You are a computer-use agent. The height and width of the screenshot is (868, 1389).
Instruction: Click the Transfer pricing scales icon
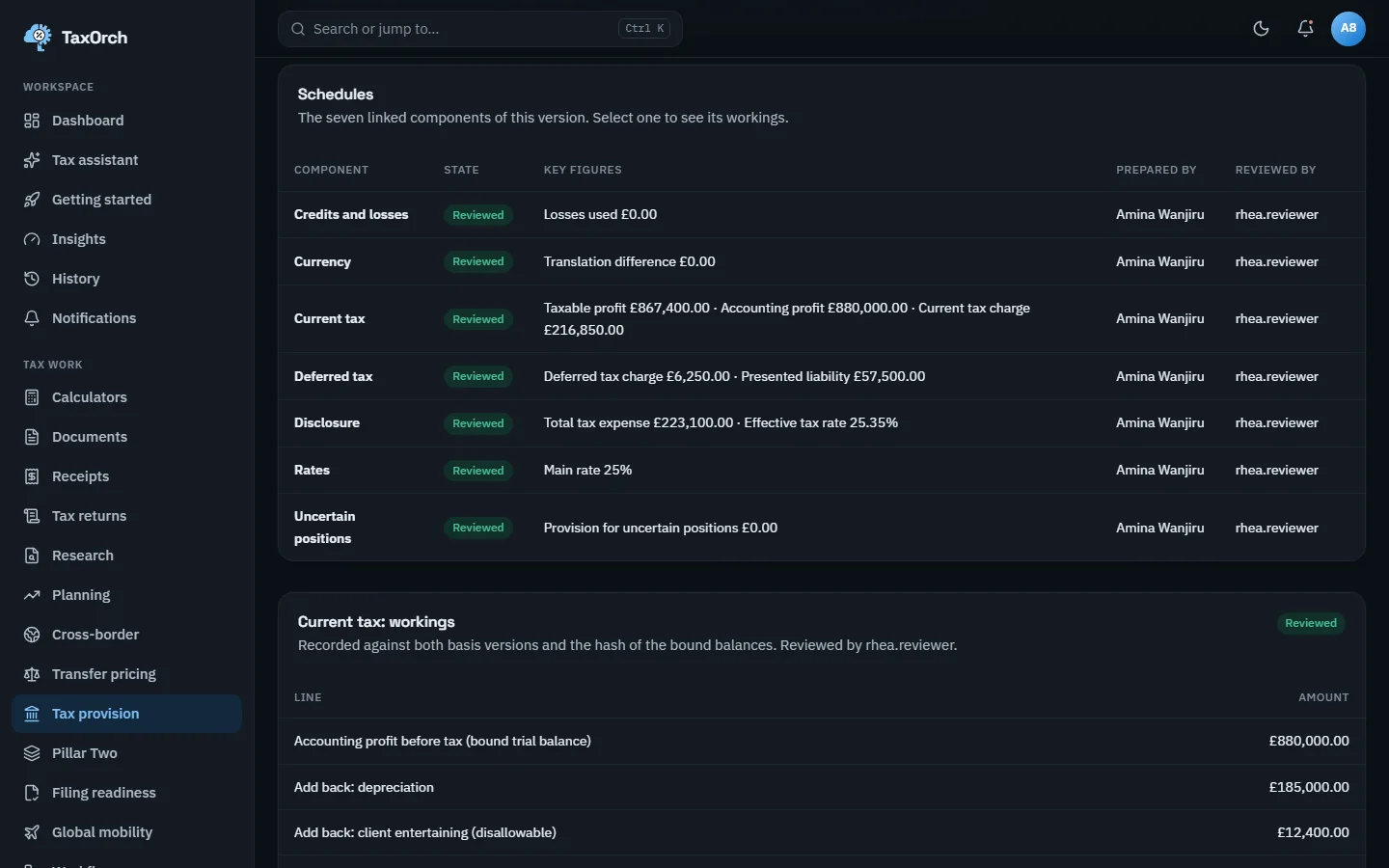pos(32,674)
